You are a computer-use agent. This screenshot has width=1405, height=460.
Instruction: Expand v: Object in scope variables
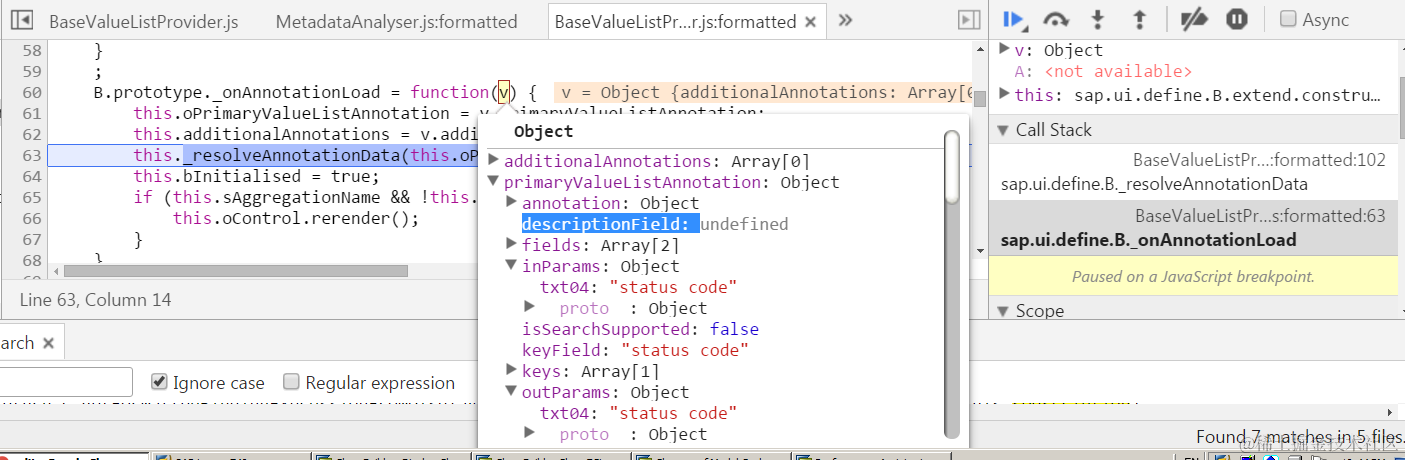click(x=1005, y=50)
